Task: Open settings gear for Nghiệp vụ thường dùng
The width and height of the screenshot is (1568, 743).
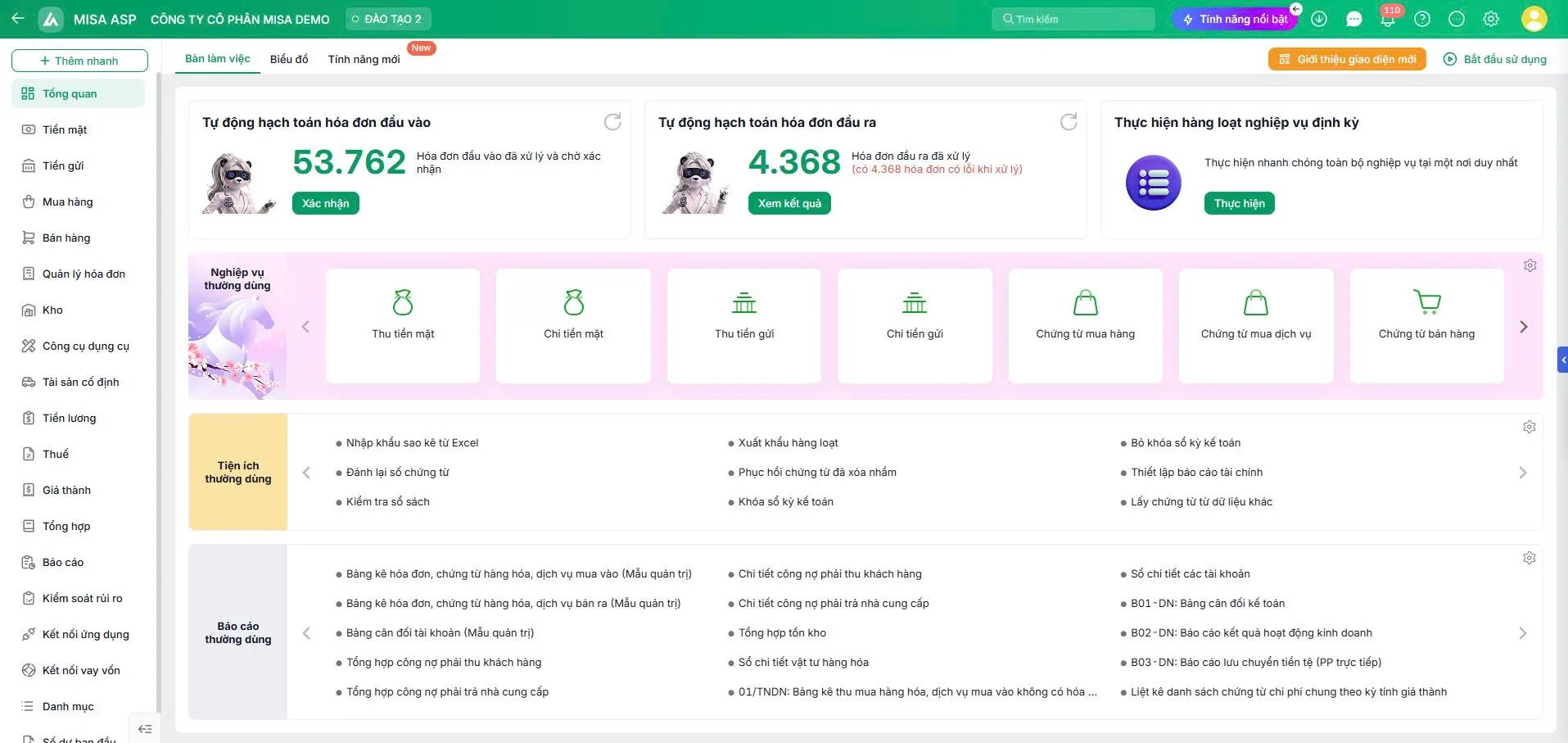Action: (1530, 265)
